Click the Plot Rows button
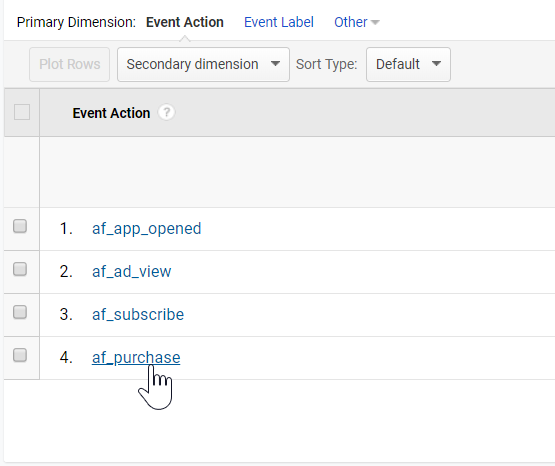 point(69,64)
